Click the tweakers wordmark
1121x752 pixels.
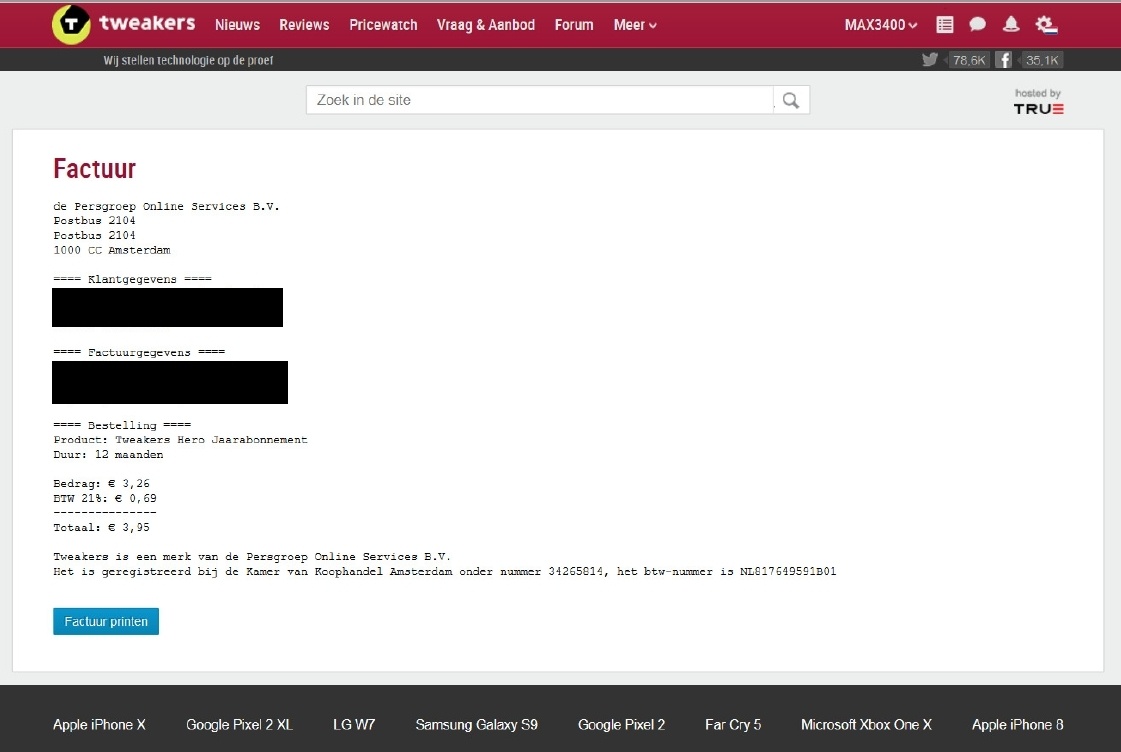tap(147, 24)
